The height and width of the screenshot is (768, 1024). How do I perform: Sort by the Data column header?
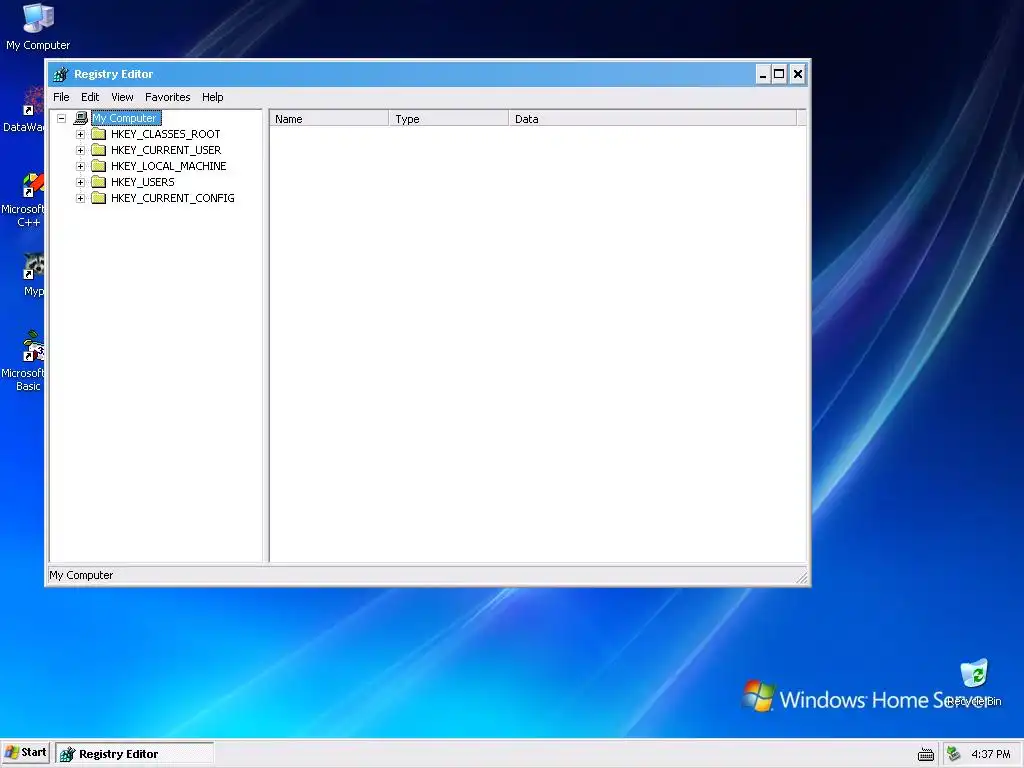tap(652, 119)
